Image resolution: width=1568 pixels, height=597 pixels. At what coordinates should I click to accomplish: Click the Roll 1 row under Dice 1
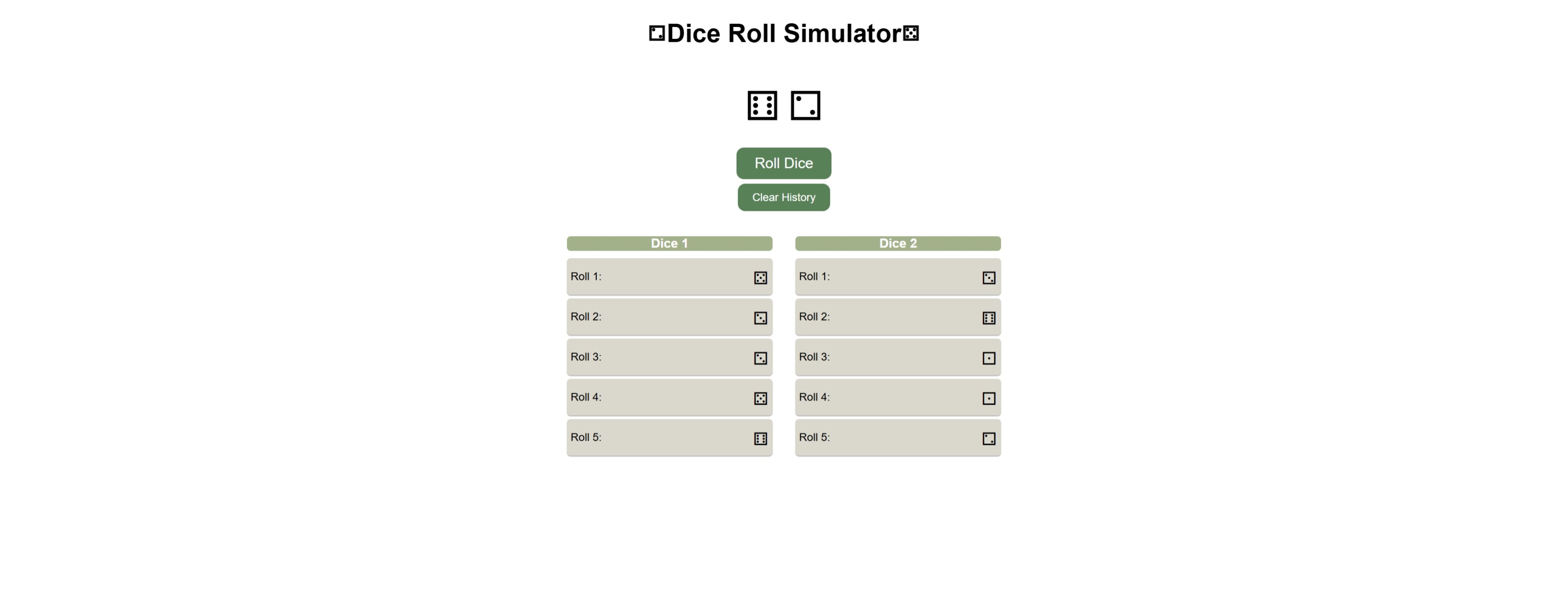click(669, 277)
